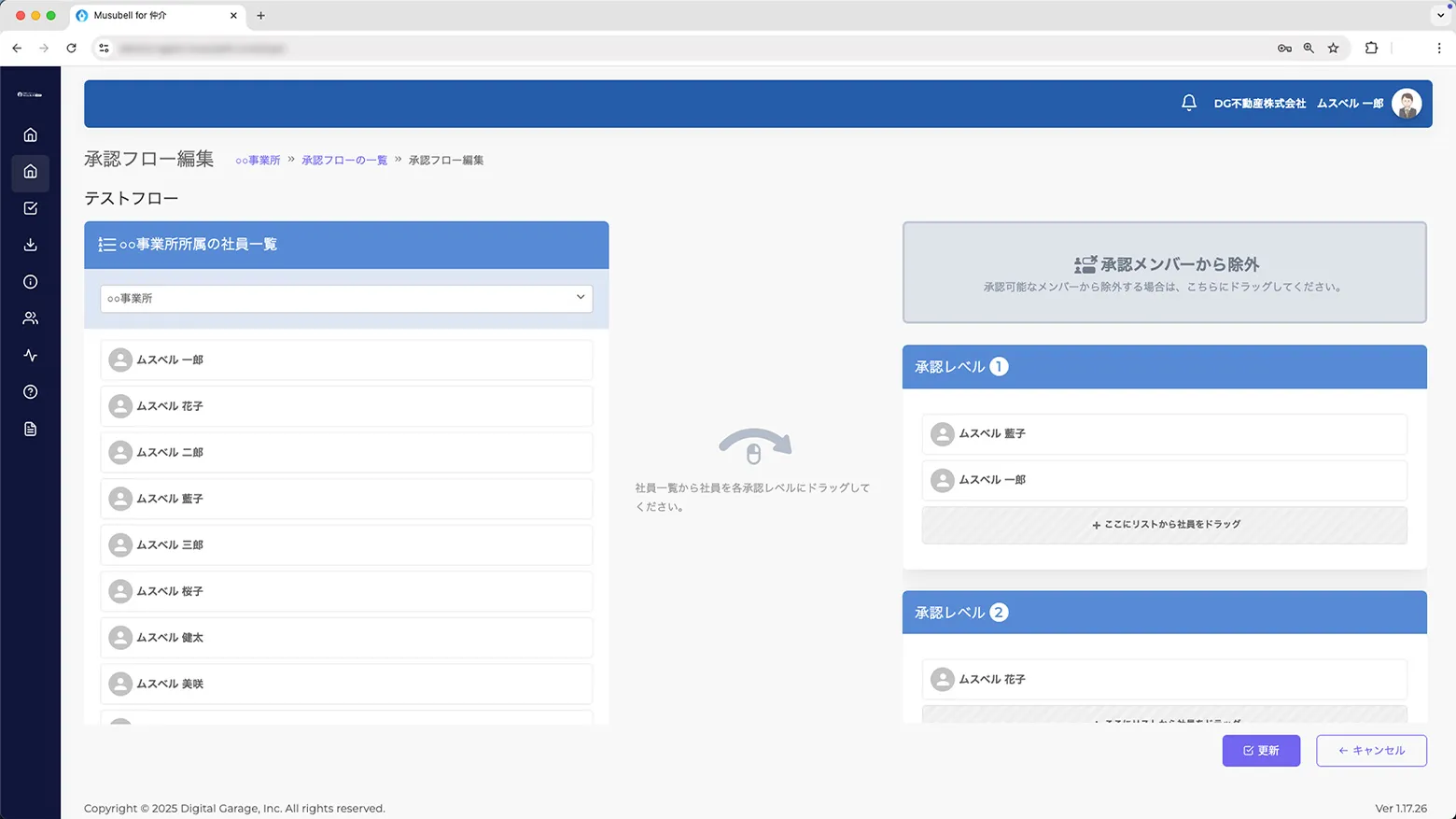Viewport: 1456px width, 819px height.
Task: Open the users group sidebar icon
Action: (31, 318)
